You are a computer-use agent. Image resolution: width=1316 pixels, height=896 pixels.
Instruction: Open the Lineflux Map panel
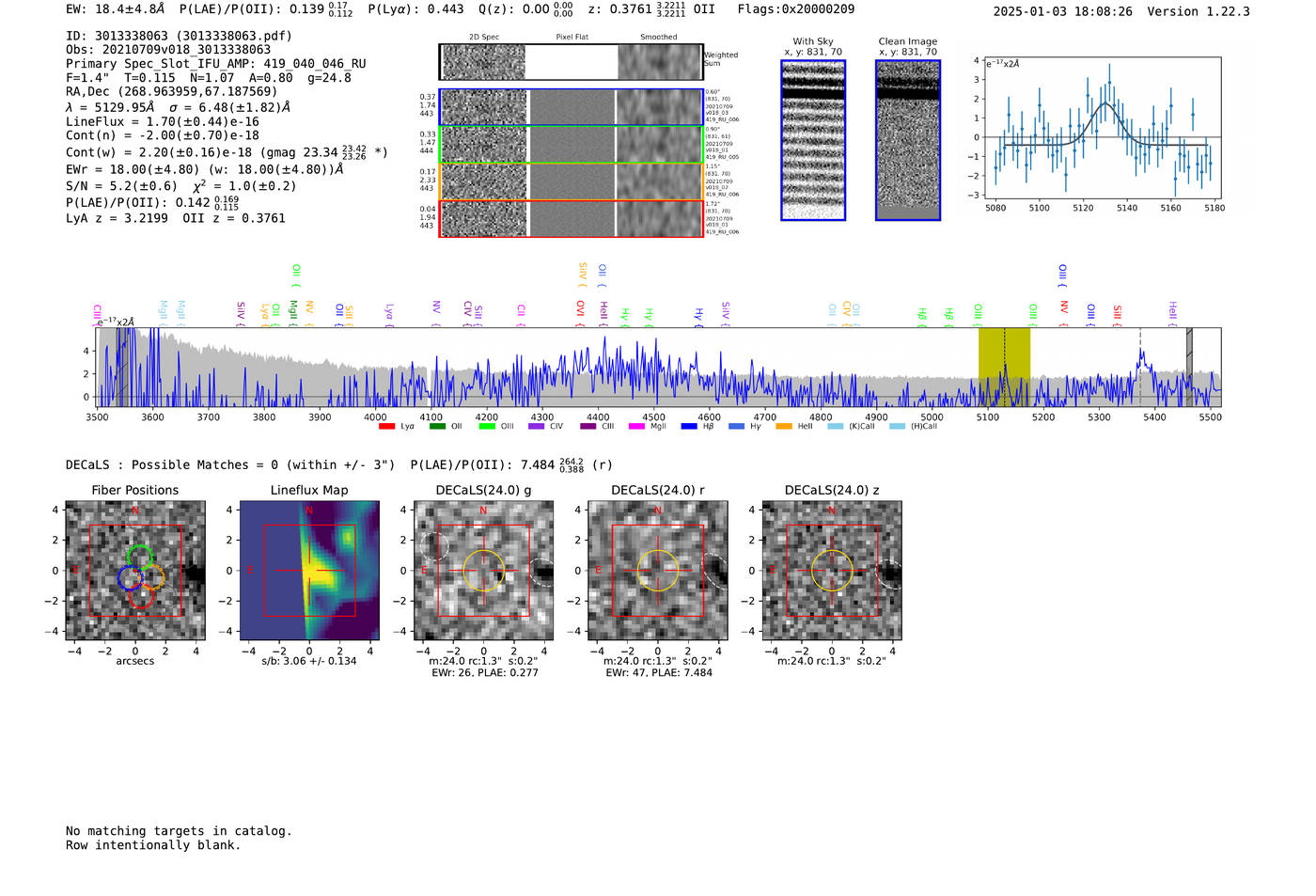point(309,571)
